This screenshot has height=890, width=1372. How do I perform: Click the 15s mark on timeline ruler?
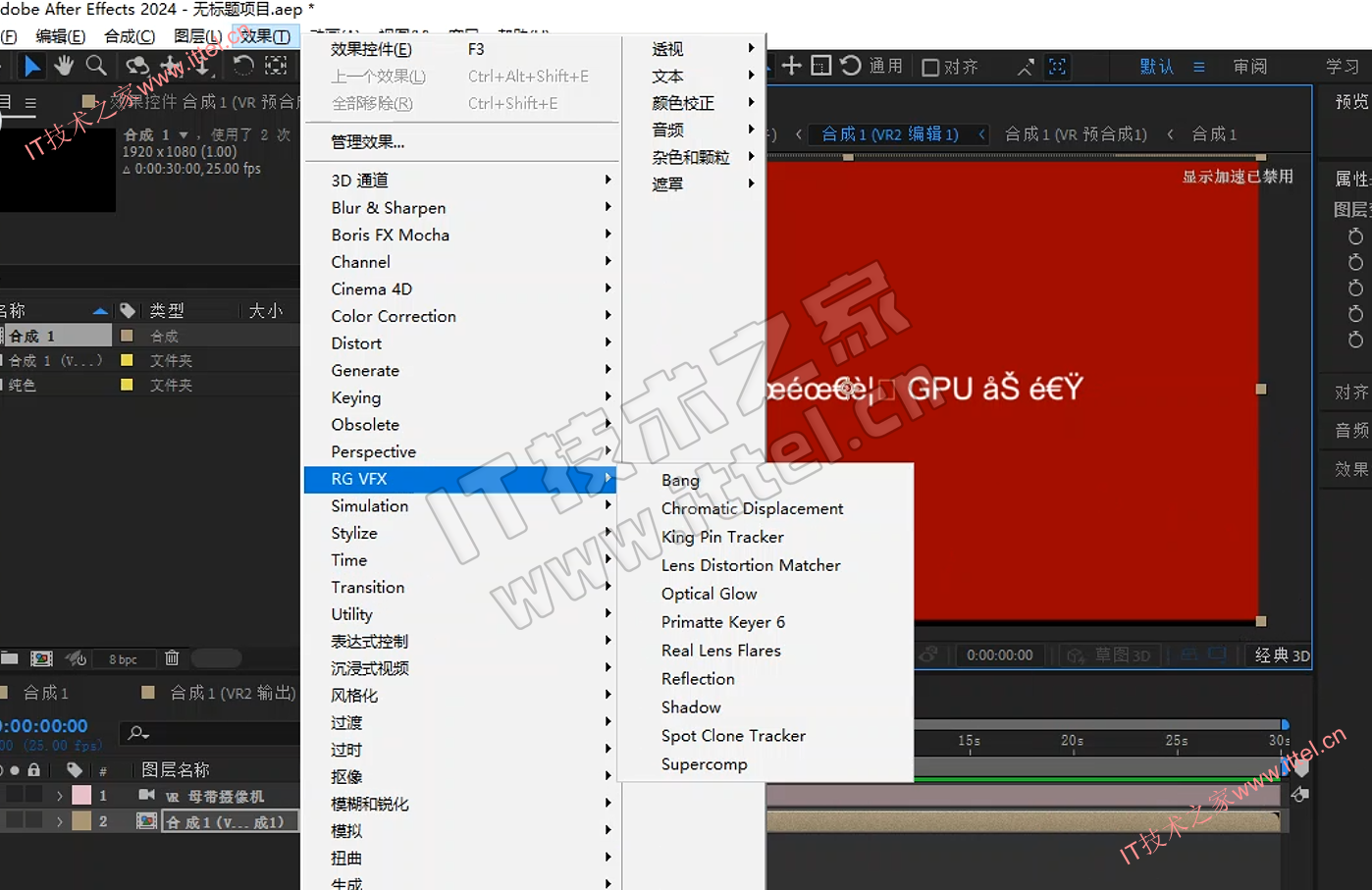(x=969, y=741)
